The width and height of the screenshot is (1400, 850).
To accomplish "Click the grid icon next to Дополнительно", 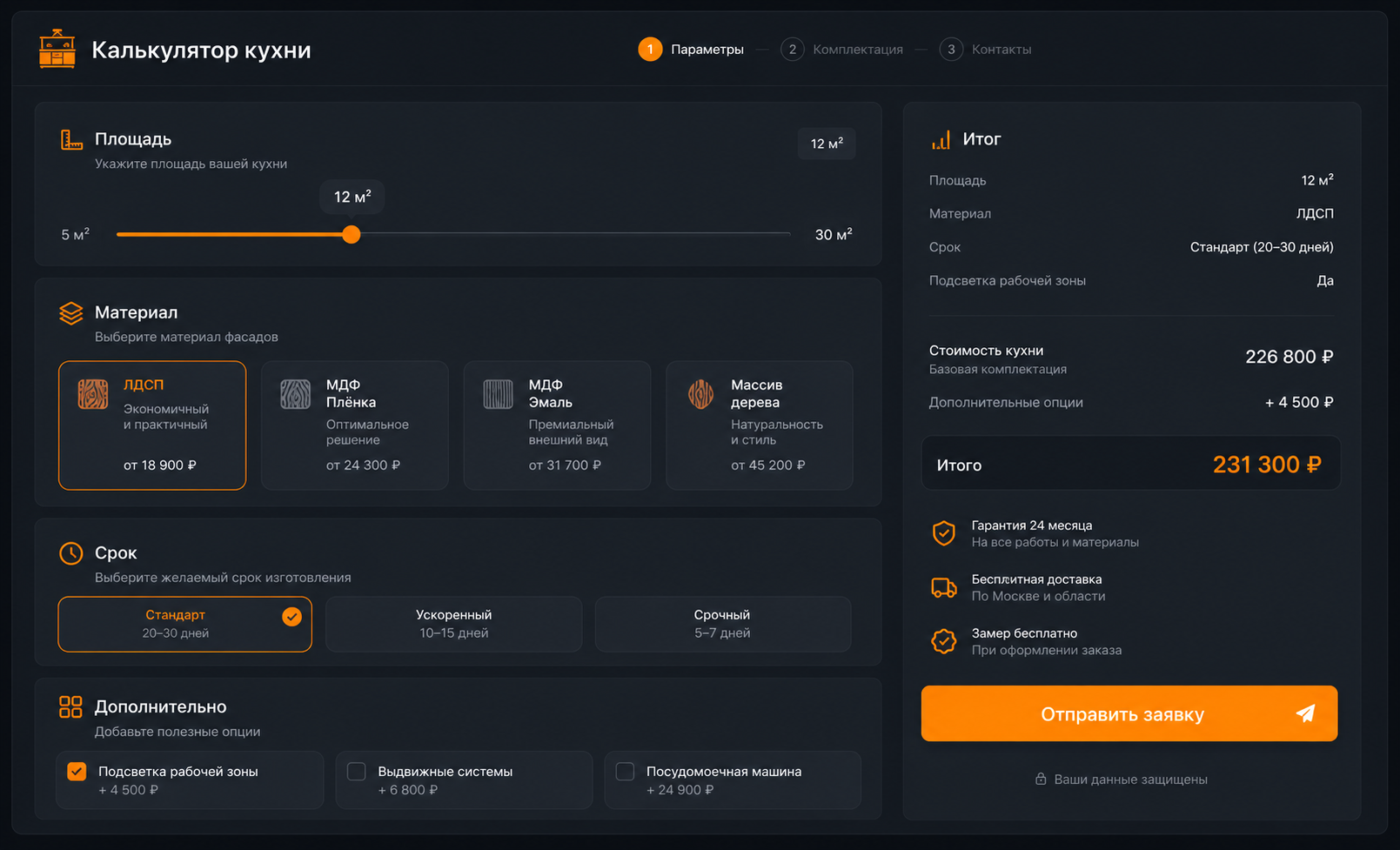I will click(x=71, y=706).
